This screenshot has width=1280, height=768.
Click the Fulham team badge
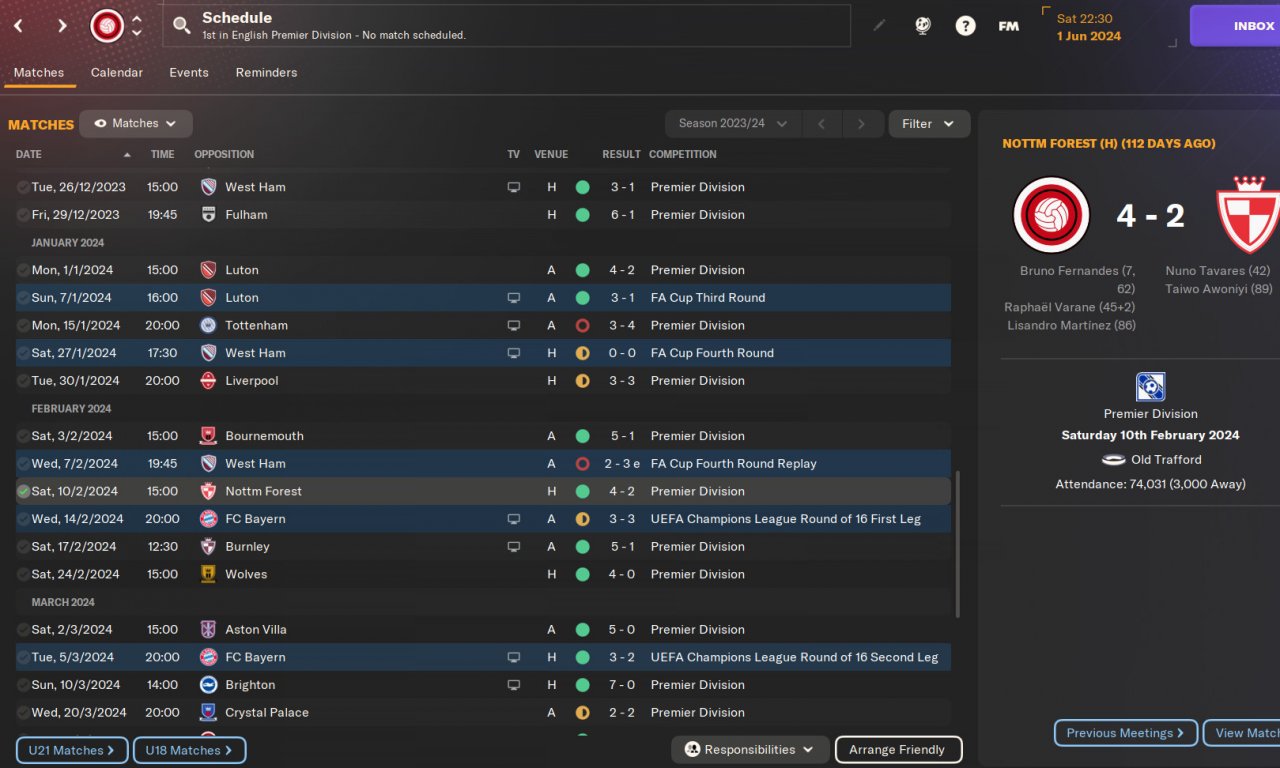[x=208, y=215]
